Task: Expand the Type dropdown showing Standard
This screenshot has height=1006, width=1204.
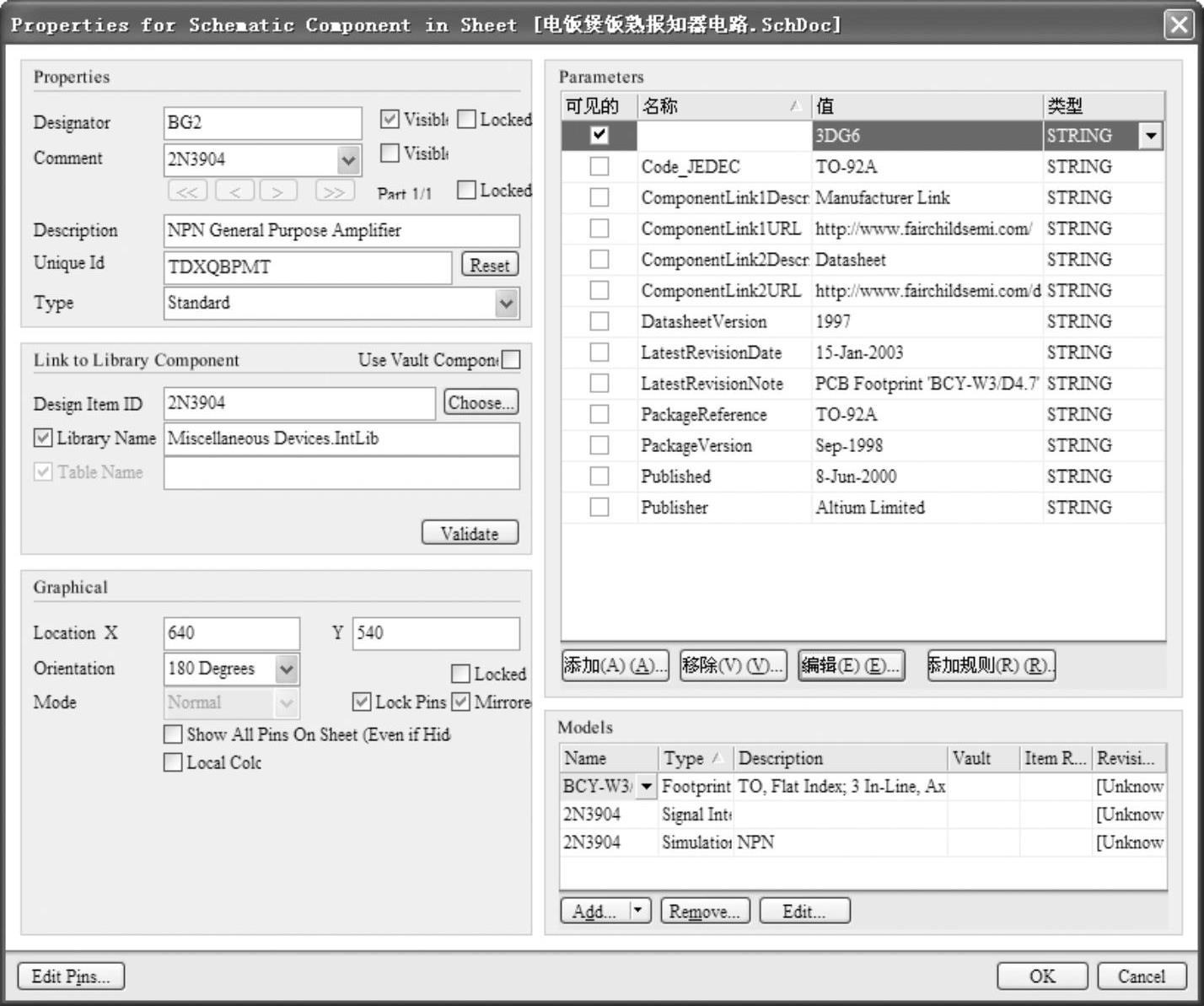Action: coord(506,303)
